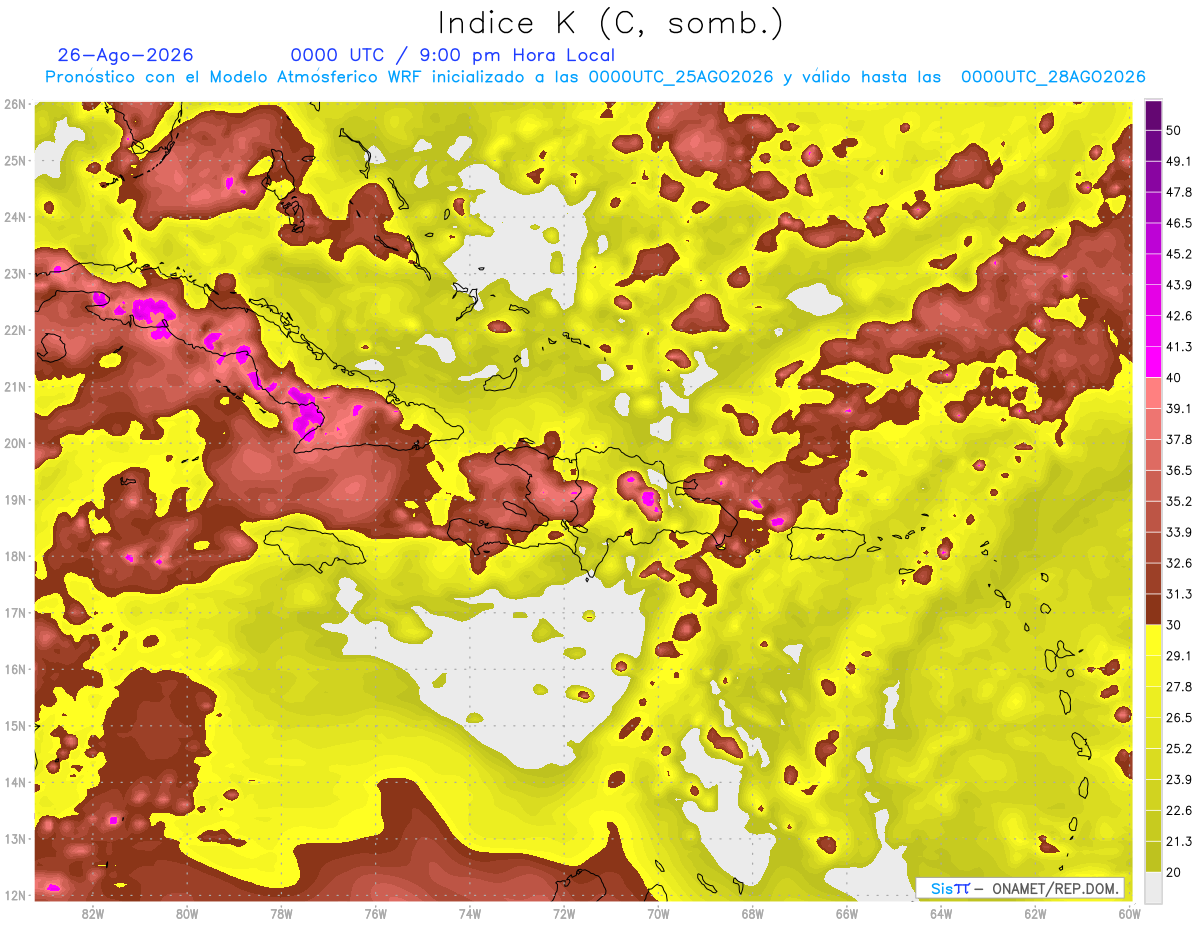Click longitude axis label "82W"
This screenshot has height=927, width=1200.
pos(94,913)
